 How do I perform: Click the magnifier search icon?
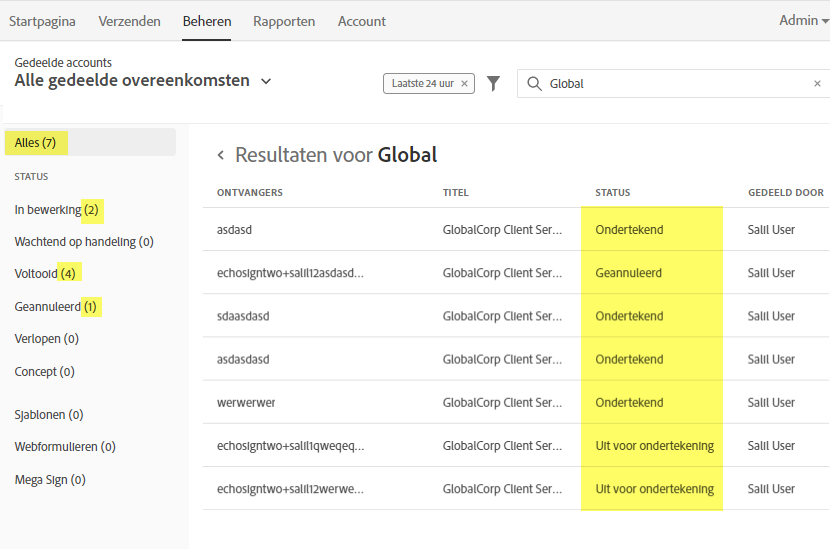click(x=534, y=84)
